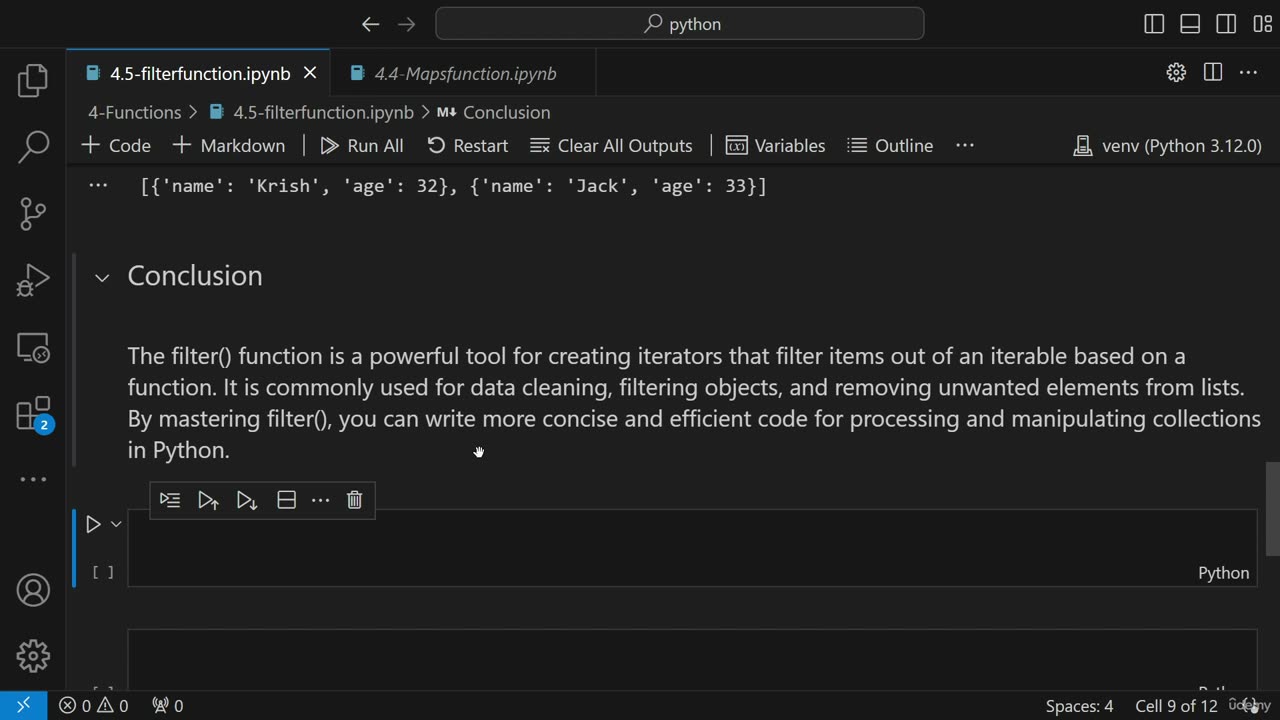Delete the selected cell with trash icon
The height and width of the screenshot is (720, 1280).
[354, 500]
